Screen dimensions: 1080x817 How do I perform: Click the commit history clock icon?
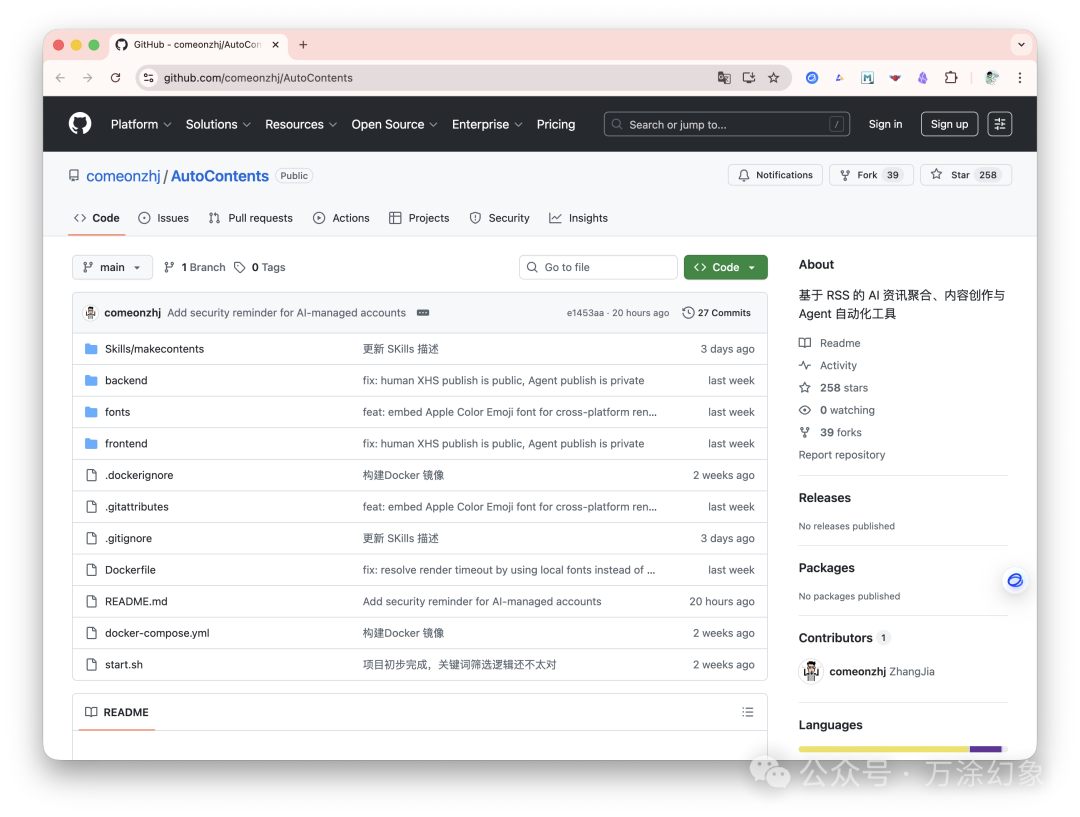(687, 312)
